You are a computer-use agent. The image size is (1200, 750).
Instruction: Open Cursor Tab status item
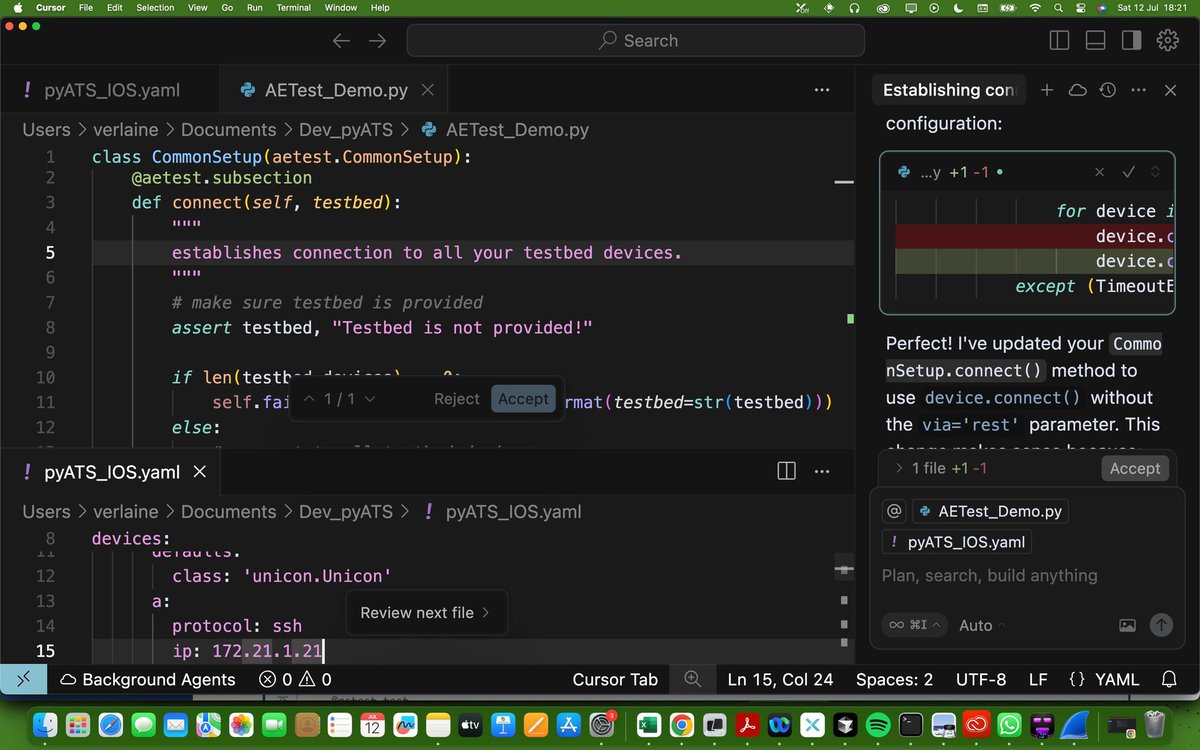click(615, 679)
